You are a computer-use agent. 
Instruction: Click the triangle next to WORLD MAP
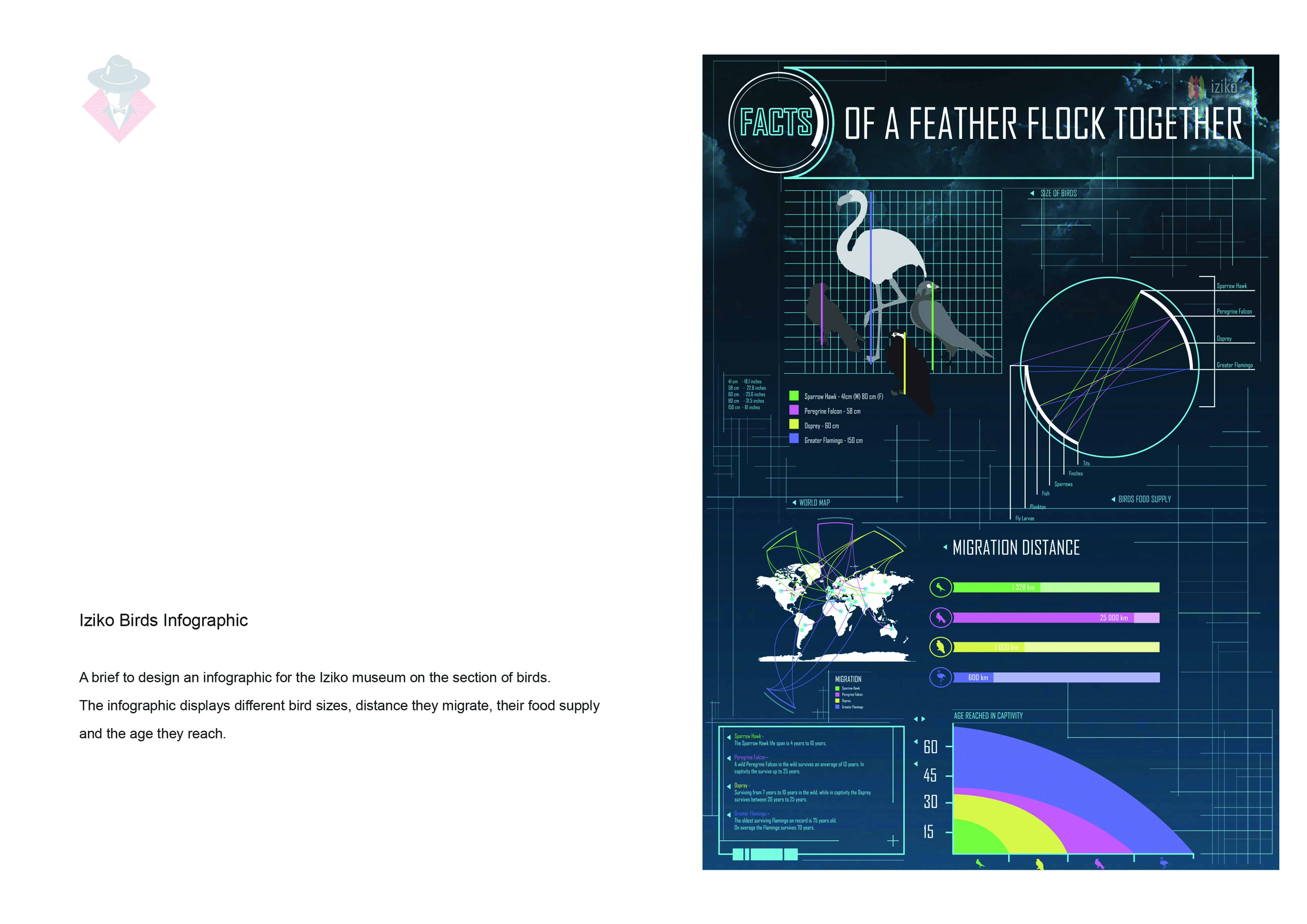coord(794,502)
